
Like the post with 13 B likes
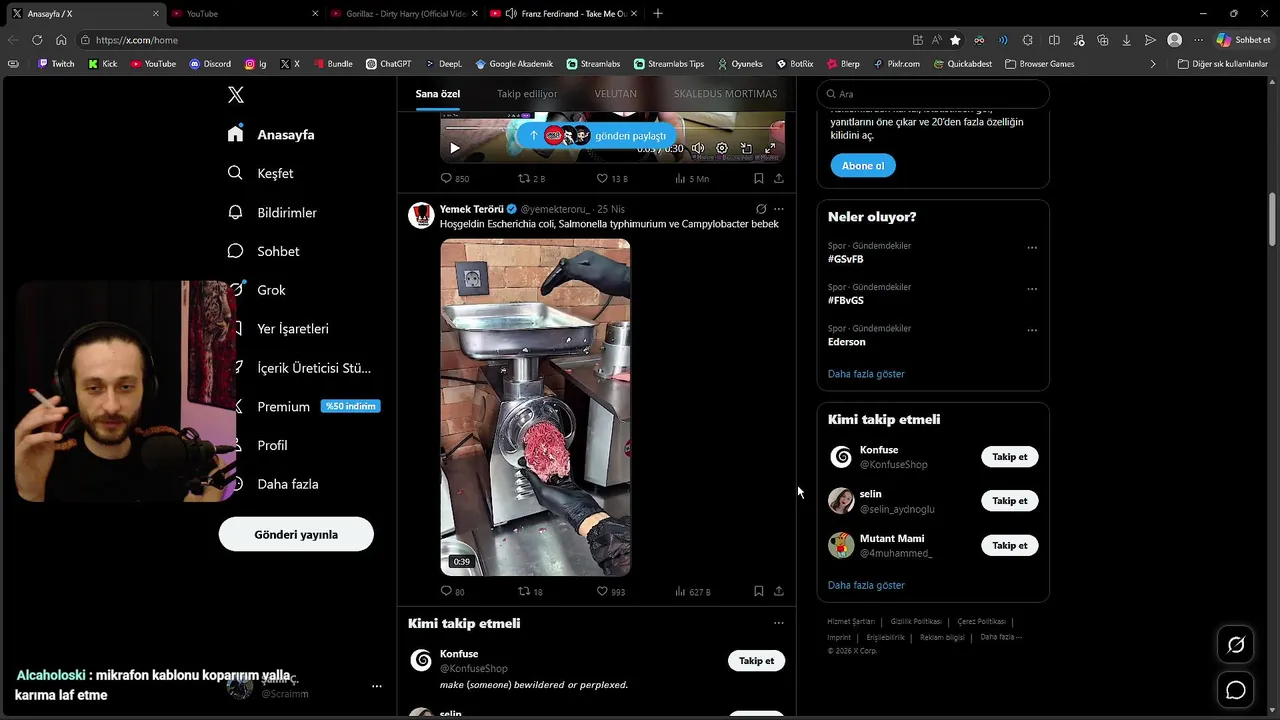(611, 178)
